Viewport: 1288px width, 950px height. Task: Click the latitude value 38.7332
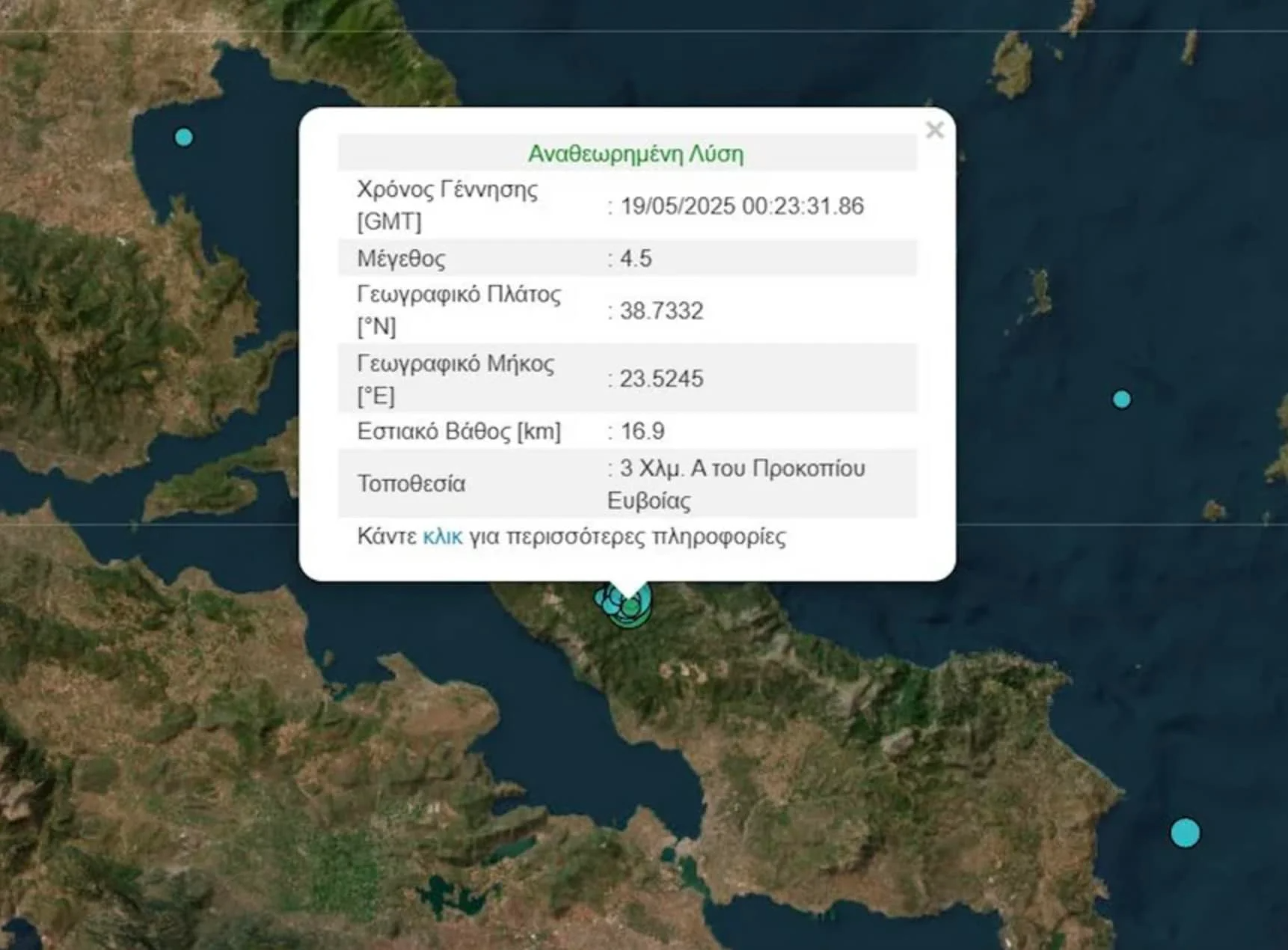(x=661, y=311)
